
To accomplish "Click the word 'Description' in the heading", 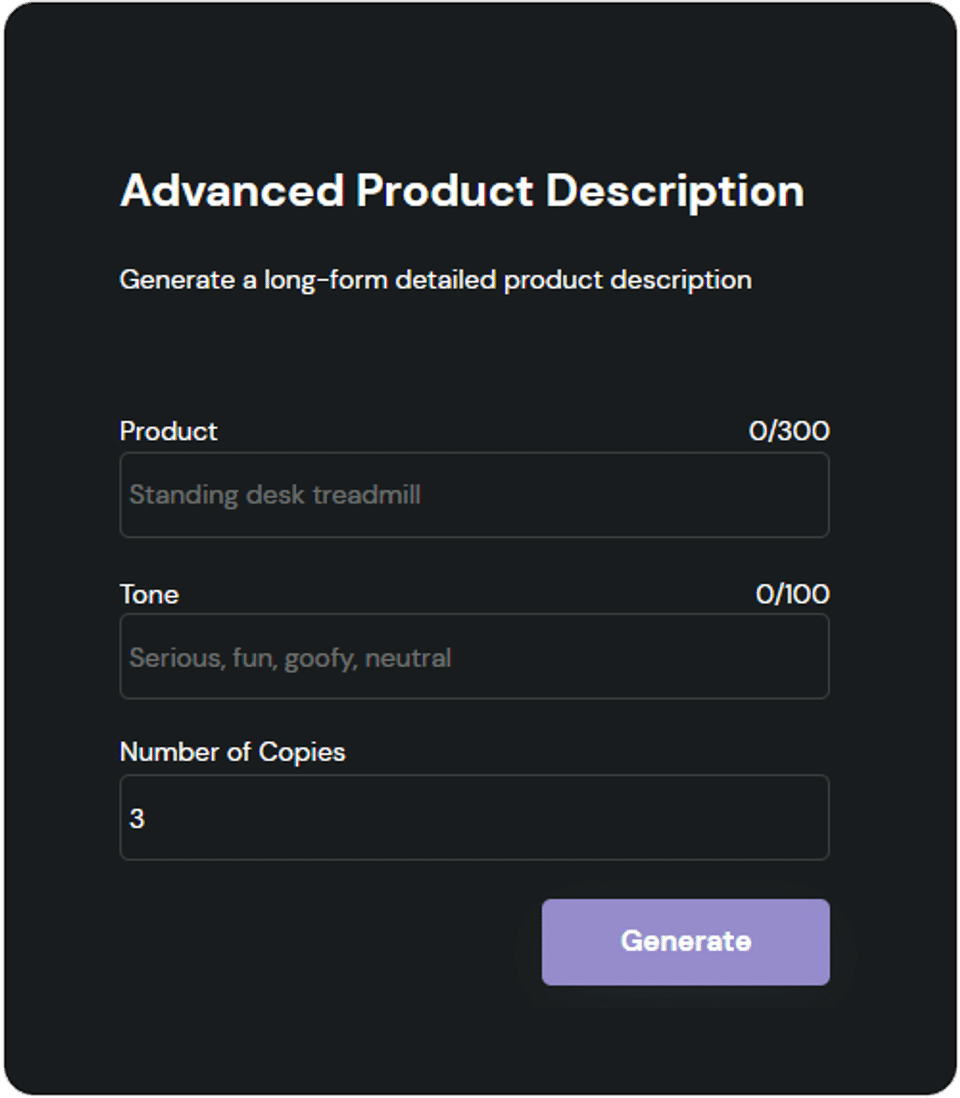I will tap(675, 191).
